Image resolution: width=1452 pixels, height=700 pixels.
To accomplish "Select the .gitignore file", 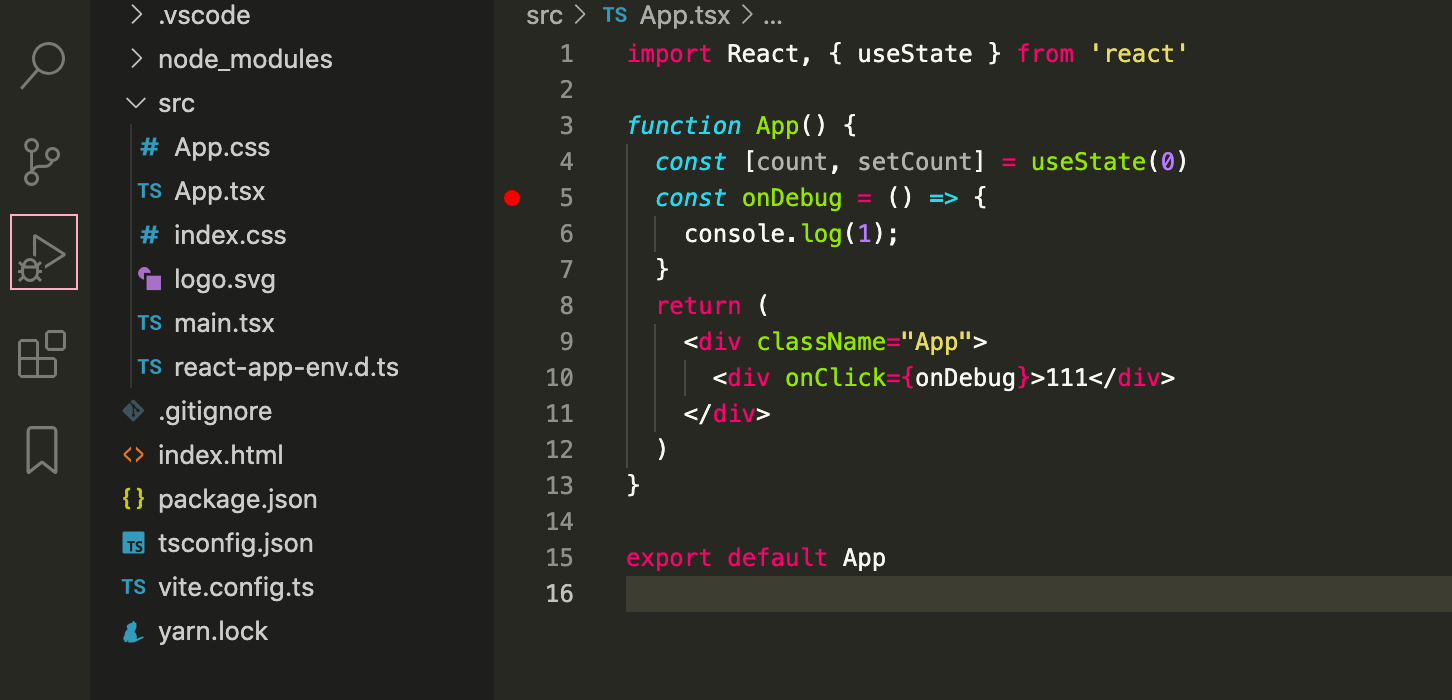I will (215, 411).
